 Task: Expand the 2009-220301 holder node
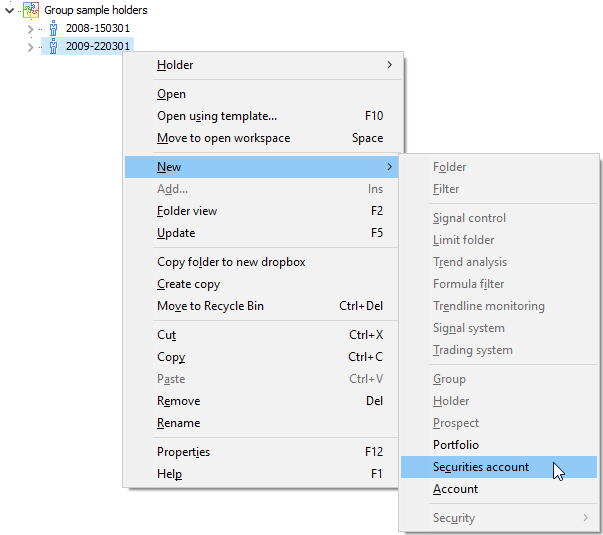click(30, 46)
